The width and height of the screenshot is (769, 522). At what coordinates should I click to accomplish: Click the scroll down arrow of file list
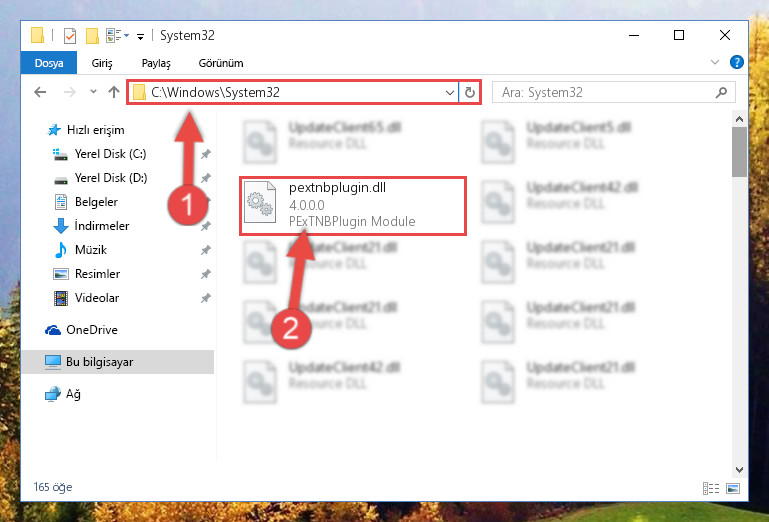point(740,470)
